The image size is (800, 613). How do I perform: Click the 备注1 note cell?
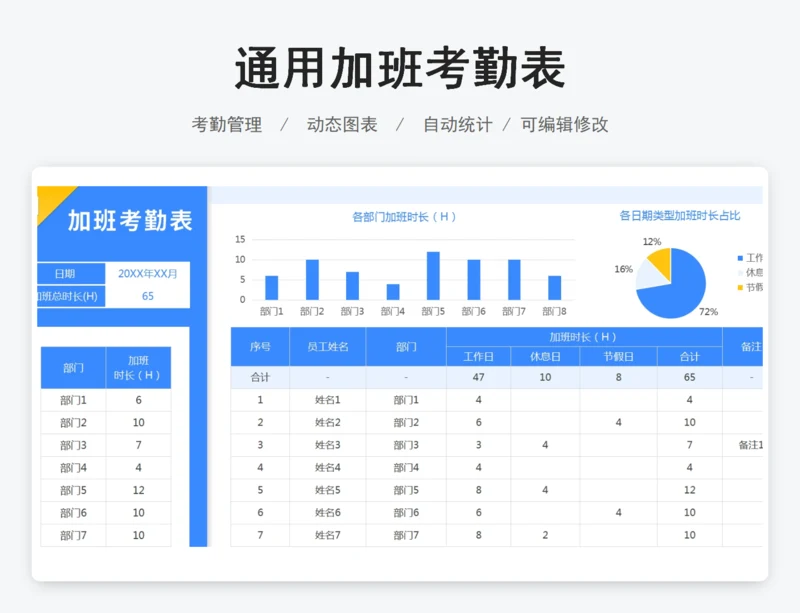point(743,445)
